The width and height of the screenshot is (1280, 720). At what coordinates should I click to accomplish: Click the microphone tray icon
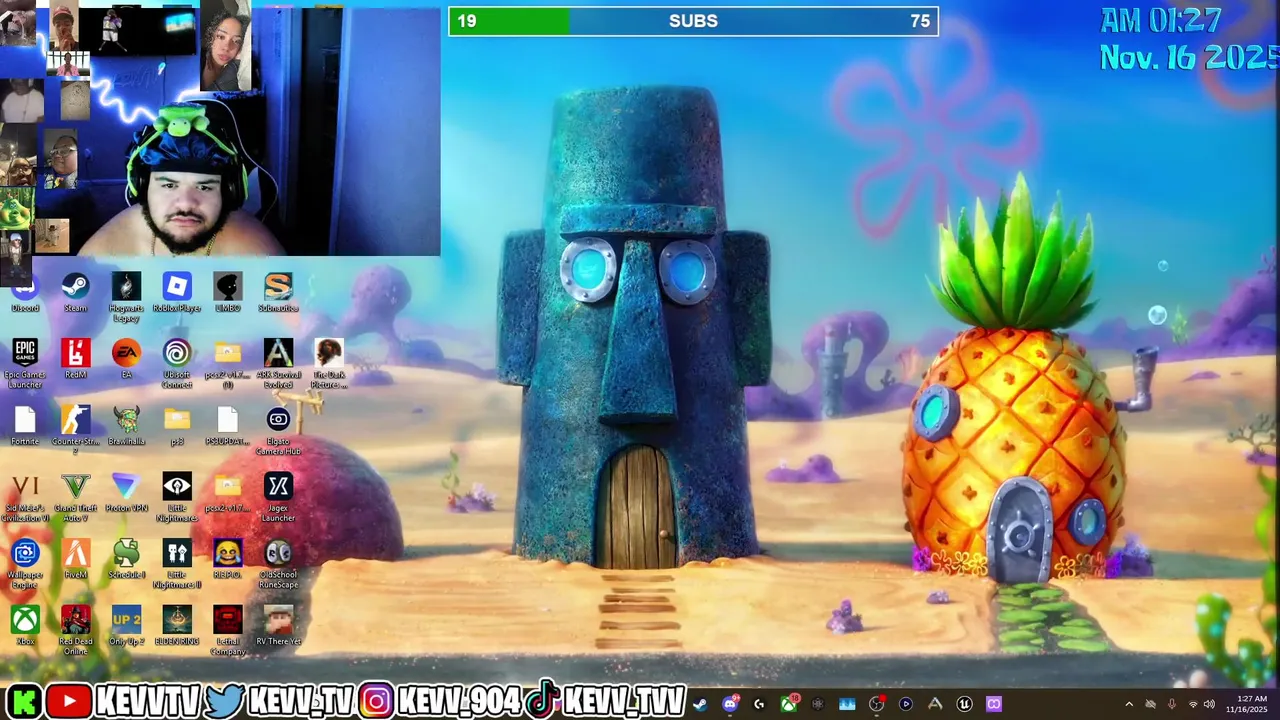pyautogui.click(x=1171, y=704)
